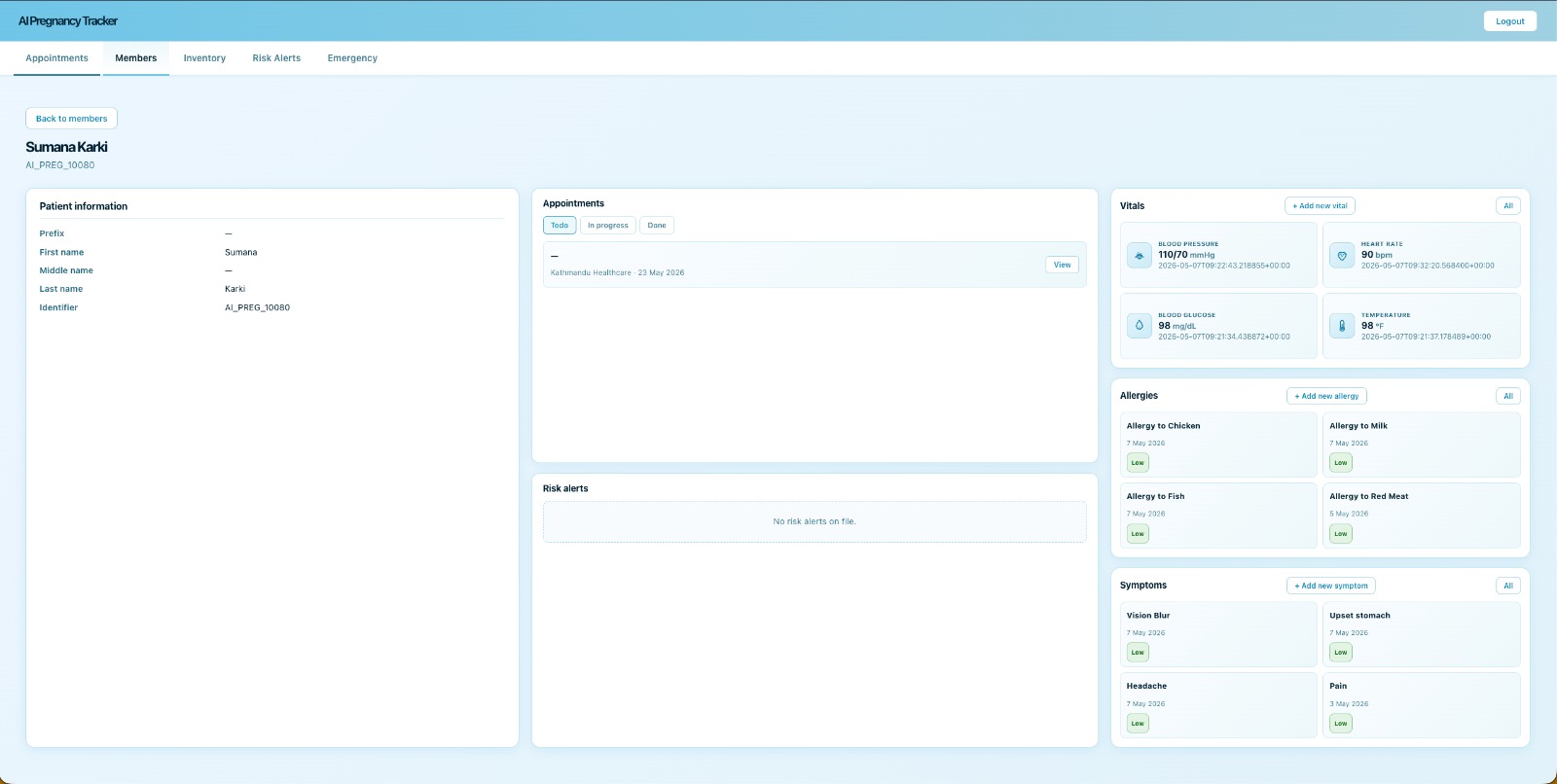Click Low badge under Allergy to Milk

click(1341, 463)
